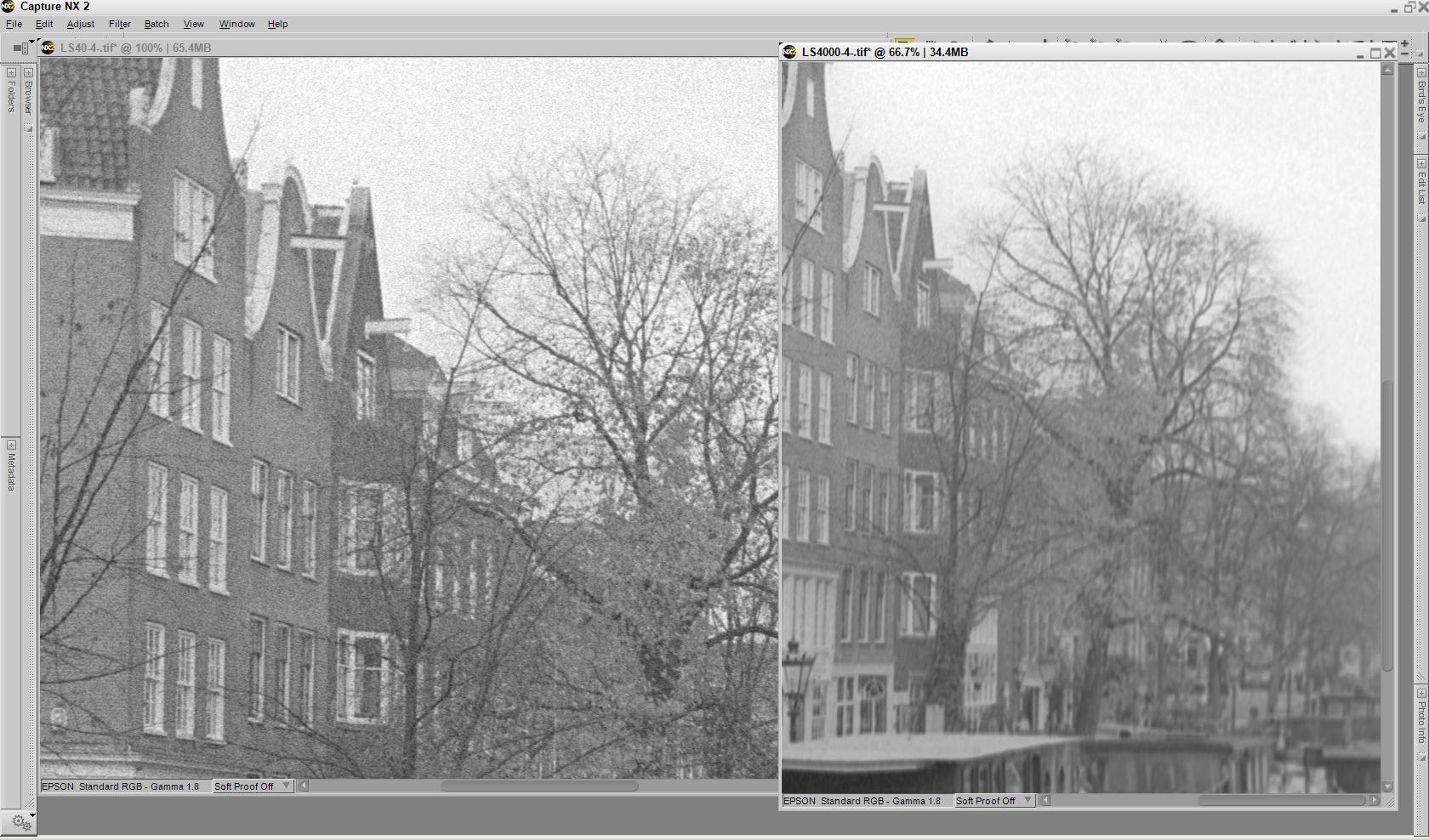Expand the Bird's Eye panel

click(1421, 73)
